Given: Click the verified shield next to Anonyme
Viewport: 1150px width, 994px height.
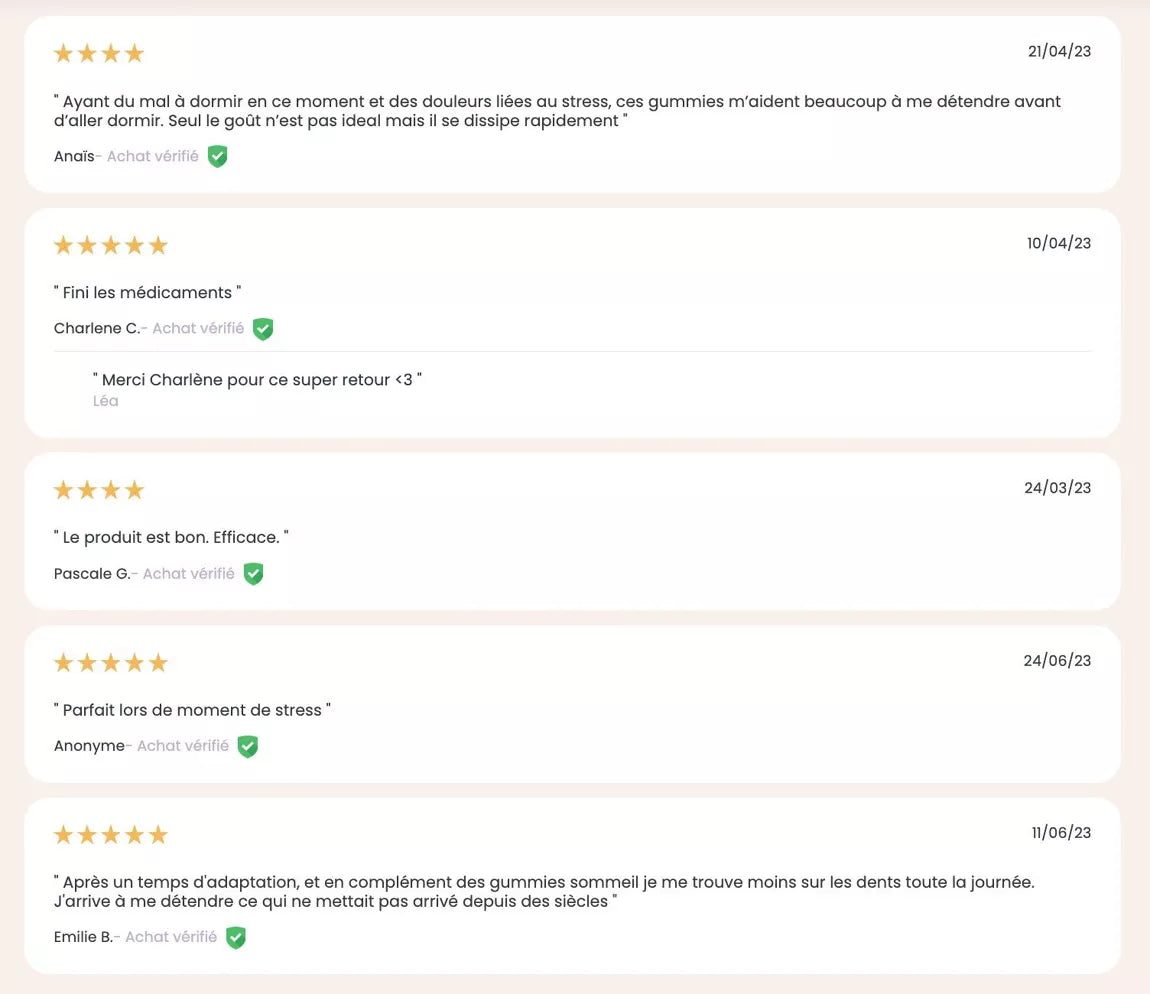Looking at the screenshot, I should [x=247, y=746].
